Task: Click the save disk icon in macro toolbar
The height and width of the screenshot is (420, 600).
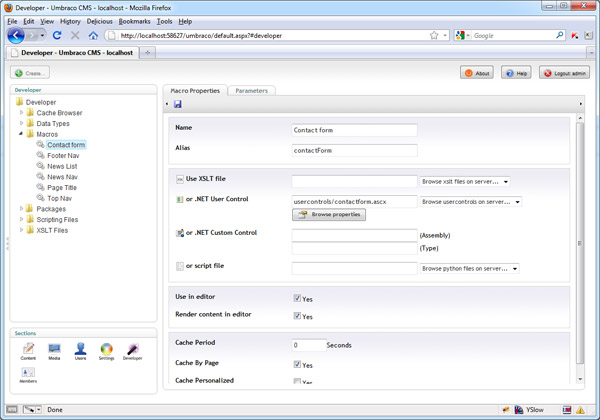Action: [178, 104]
